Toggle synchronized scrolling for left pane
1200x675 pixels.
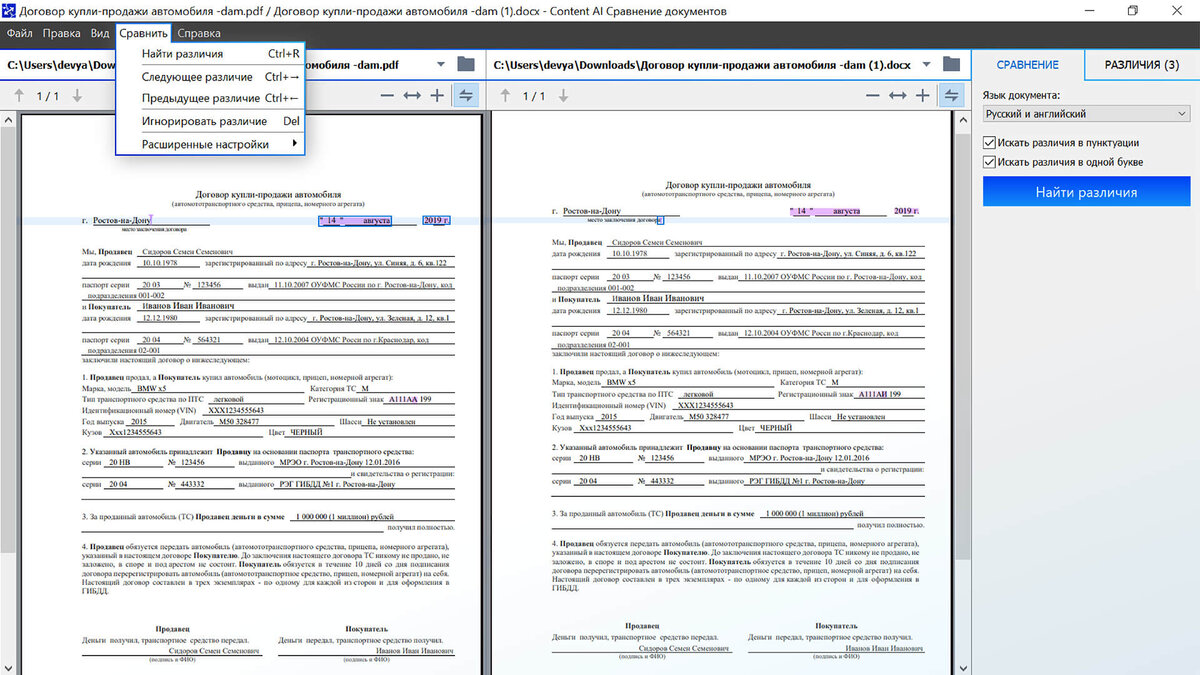coord(464,96)
